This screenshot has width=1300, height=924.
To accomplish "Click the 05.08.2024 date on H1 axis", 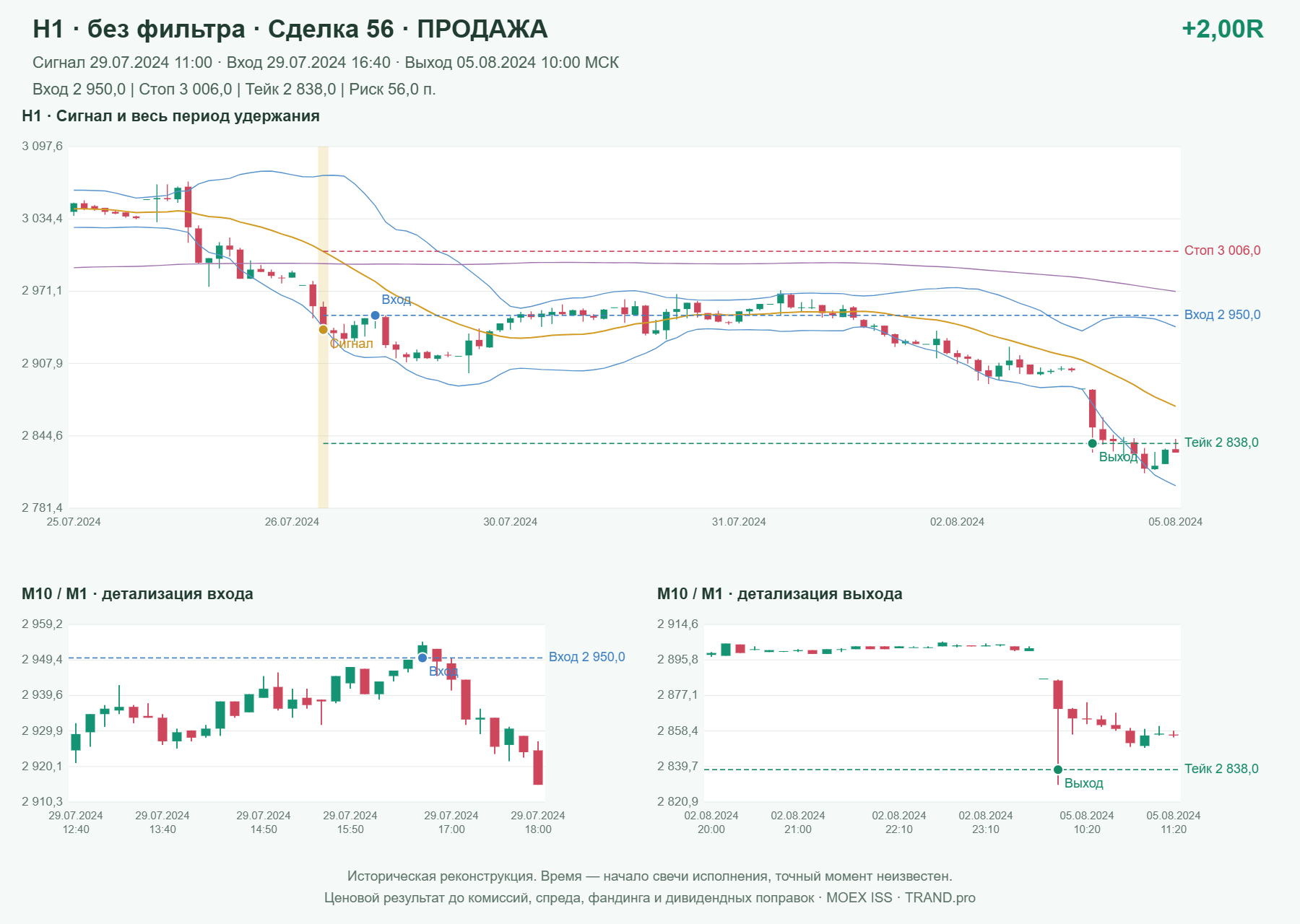I will (1175, 522).
